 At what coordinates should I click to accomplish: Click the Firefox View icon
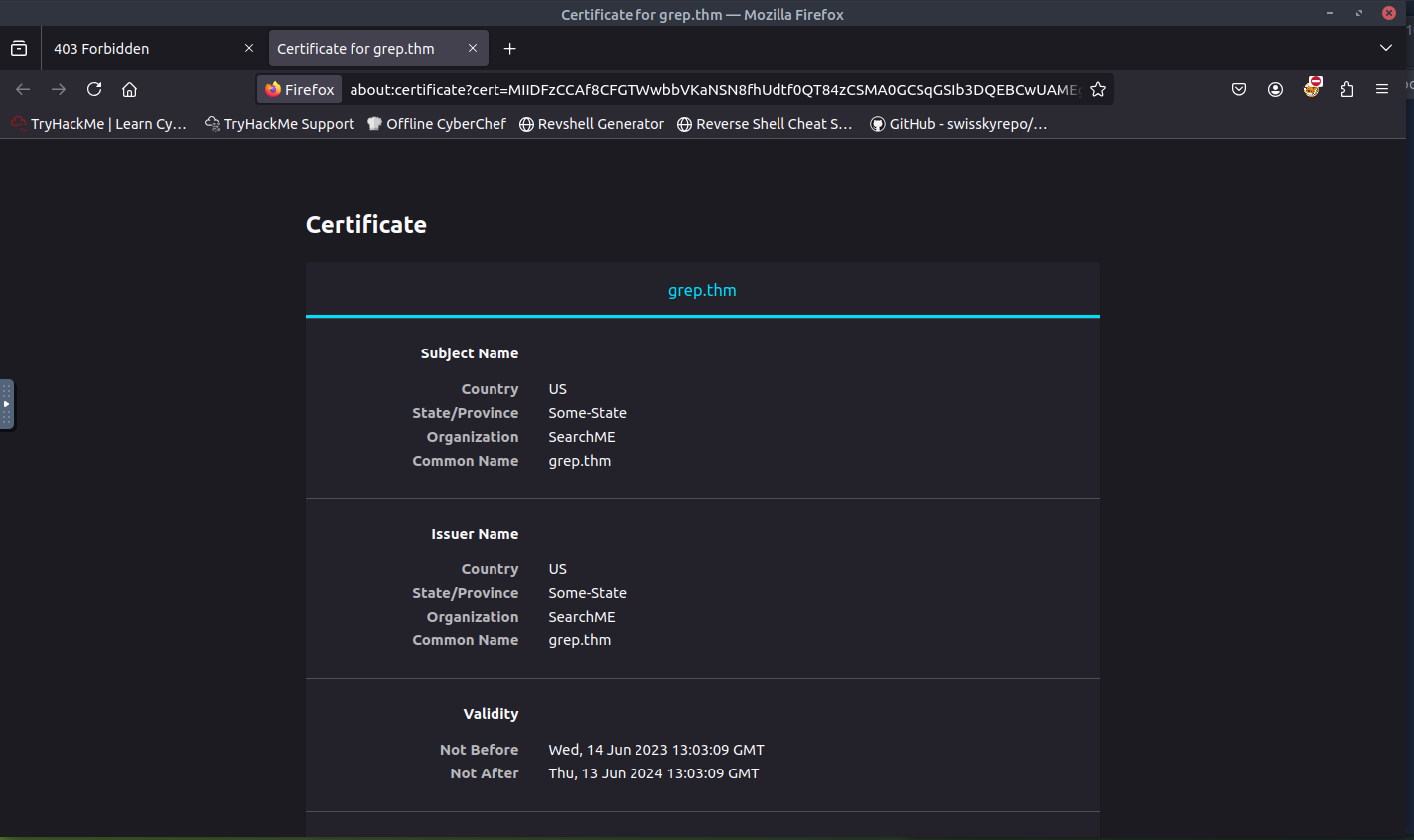pyautogui.click(x=19, y=48)
